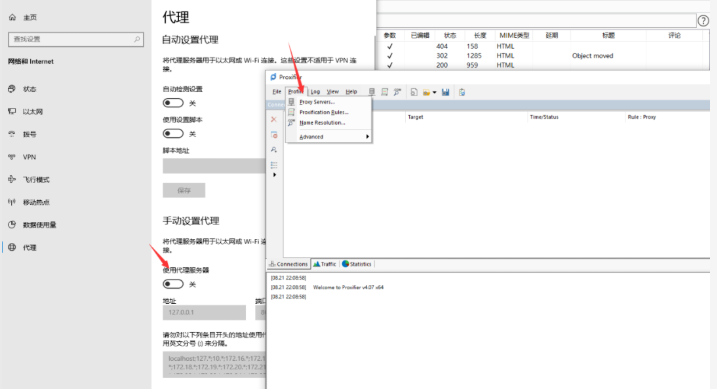Open the 以太网 settings page

tap(32, 112)
